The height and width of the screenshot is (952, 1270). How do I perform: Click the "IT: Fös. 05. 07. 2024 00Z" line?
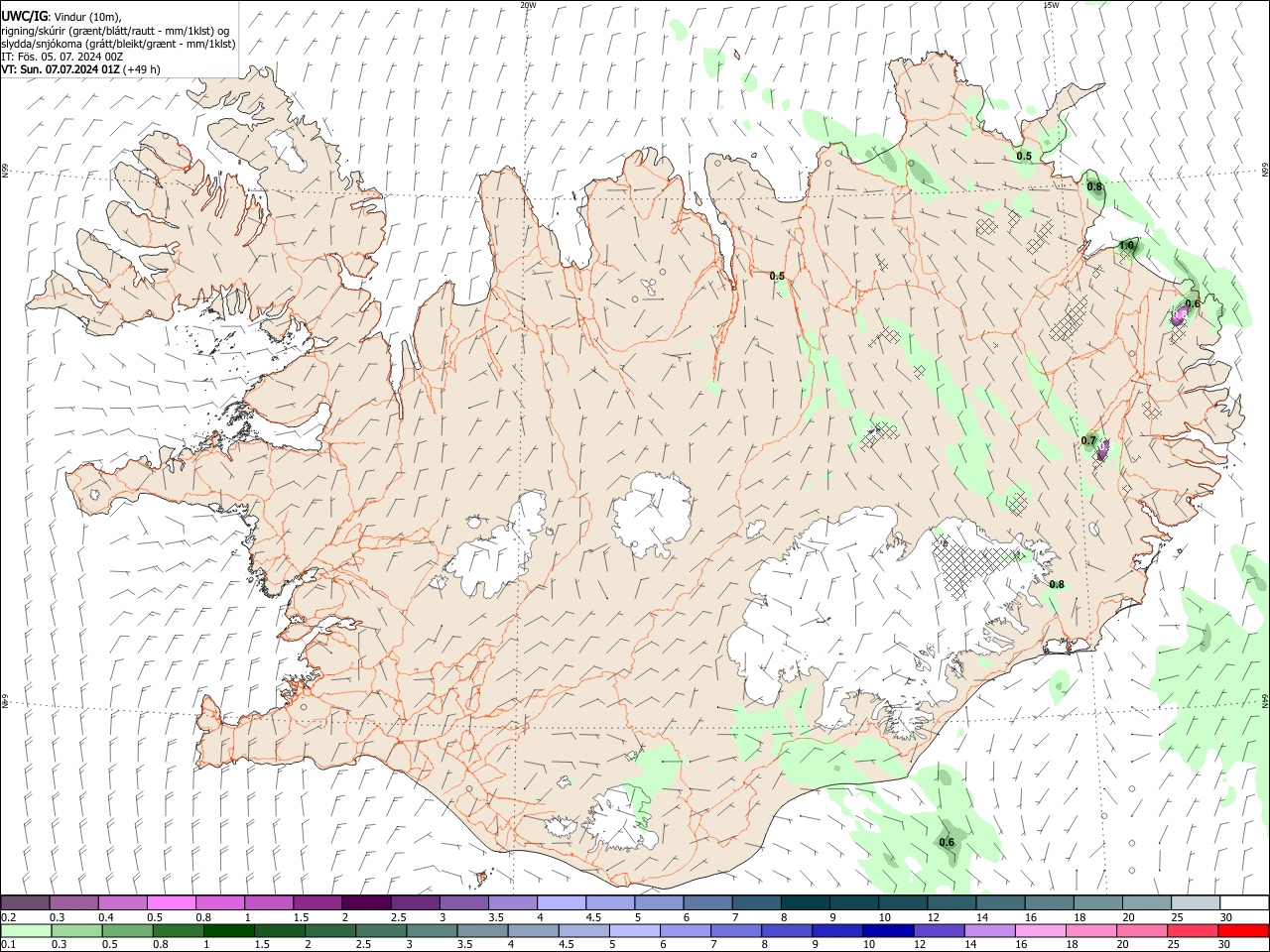pyautogui.click(x=62, y=57)
